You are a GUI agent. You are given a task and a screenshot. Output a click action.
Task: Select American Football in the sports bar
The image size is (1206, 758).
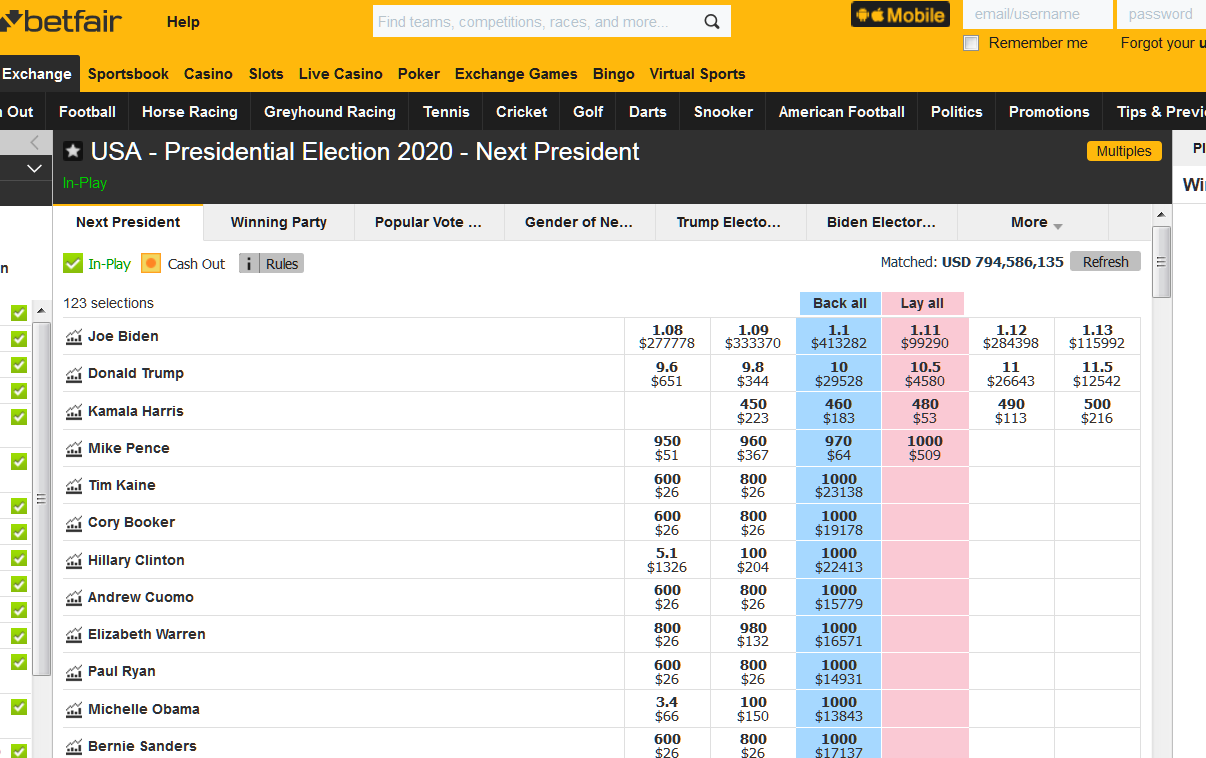click(842, 112)
